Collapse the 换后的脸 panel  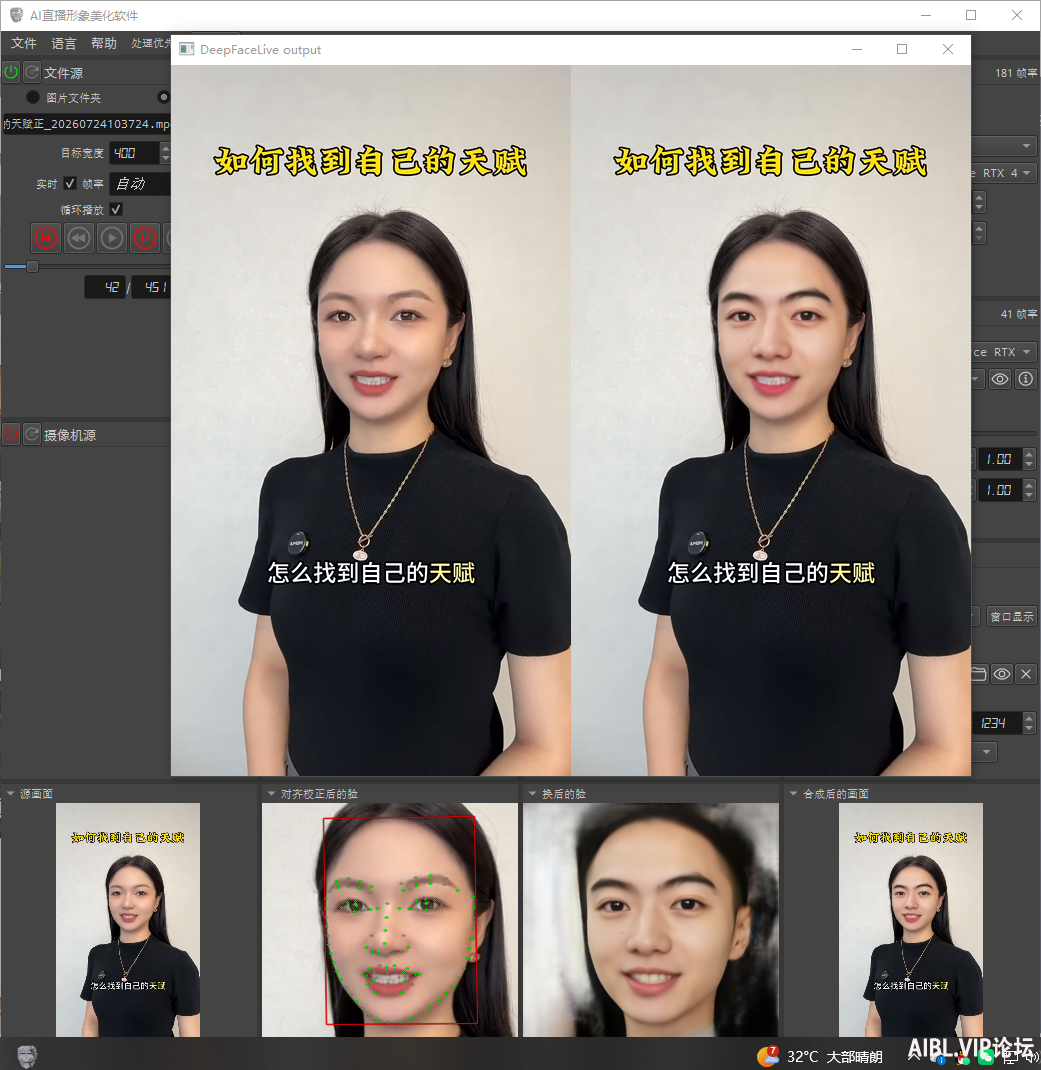[533, 794]
